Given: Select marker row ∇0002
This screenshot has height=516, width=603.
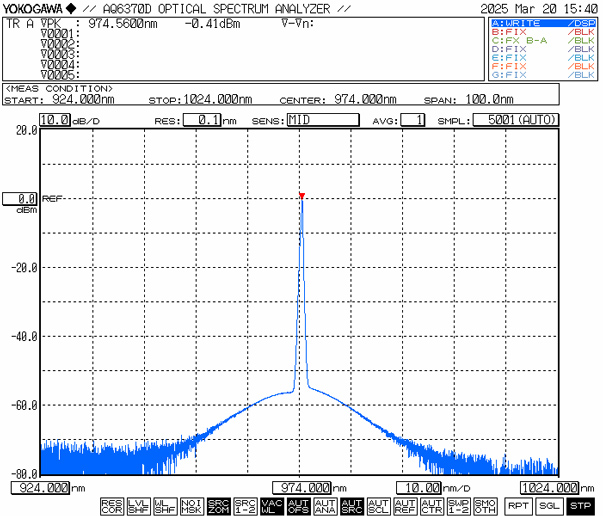Looking at the screenshot, I should (x=60, y=44).
